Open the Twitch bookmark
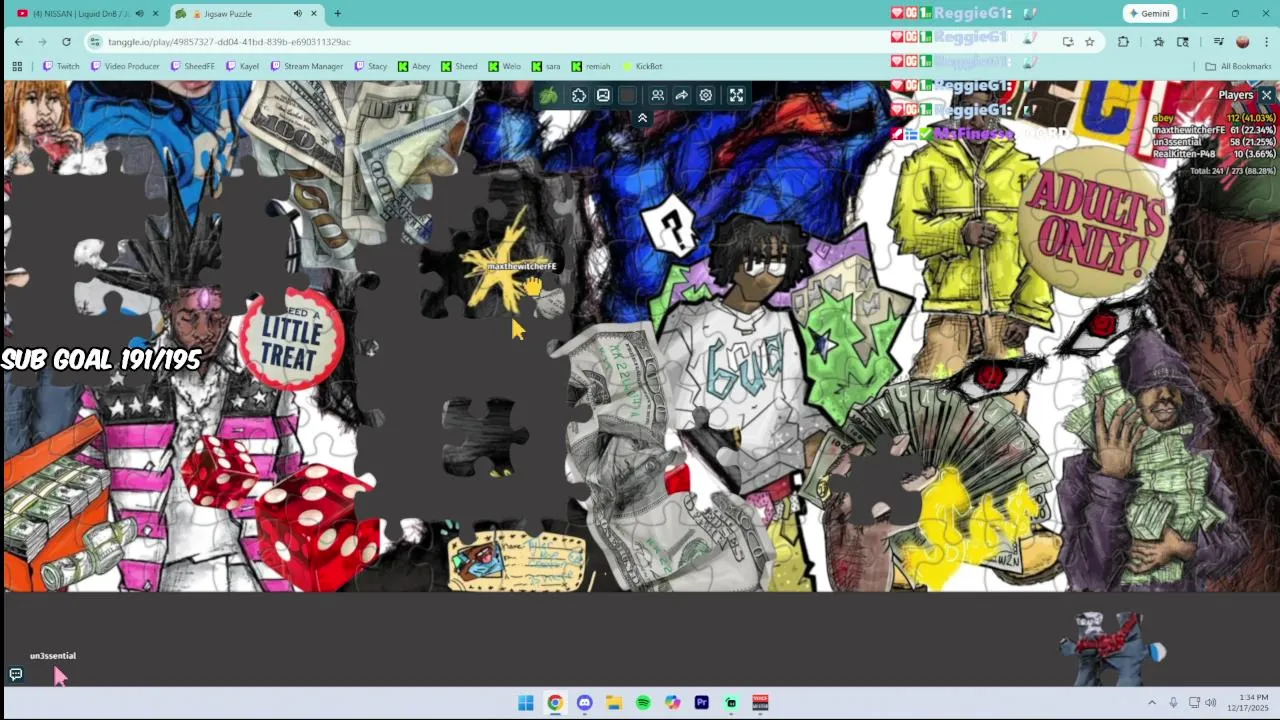 [x=61, y=66]
